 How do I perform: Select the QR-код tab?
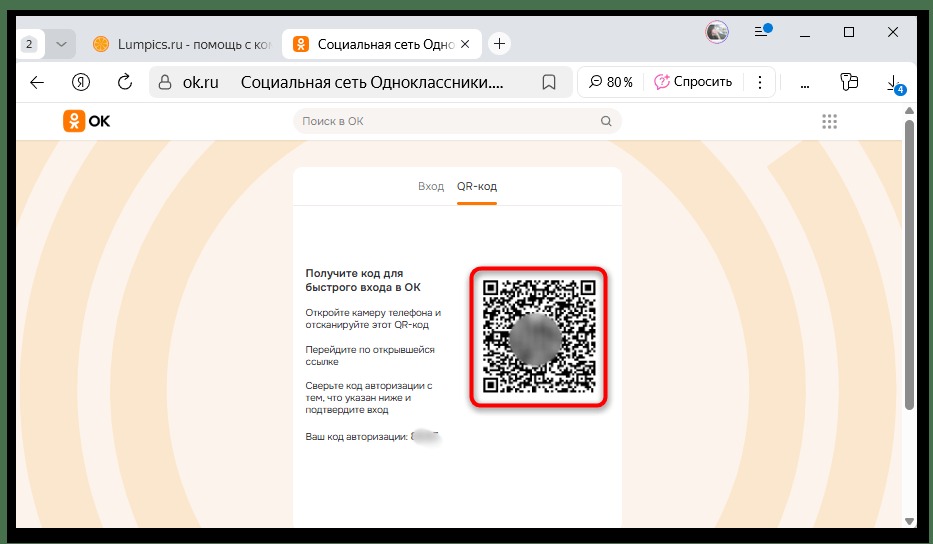(x=477, y=186)
